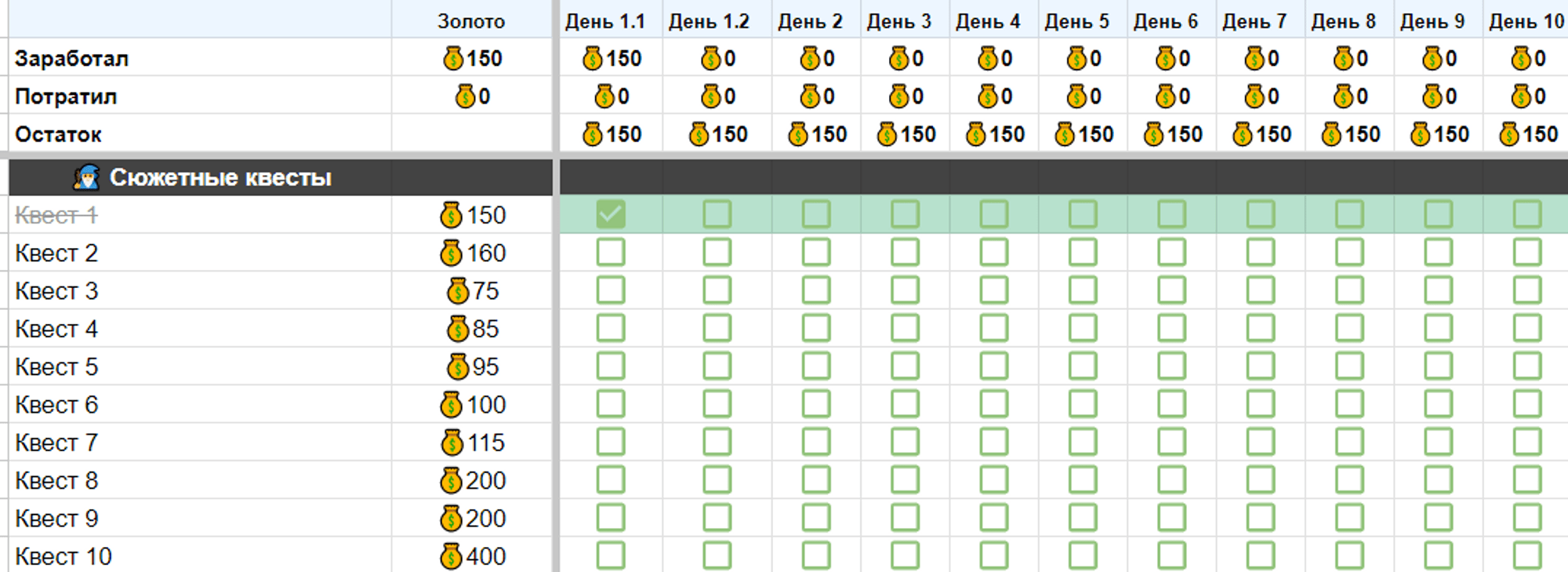This screenshot has width=1568, height=572.
Task: Click the 115 gold value for Квест 7
Action: [486, 443]
